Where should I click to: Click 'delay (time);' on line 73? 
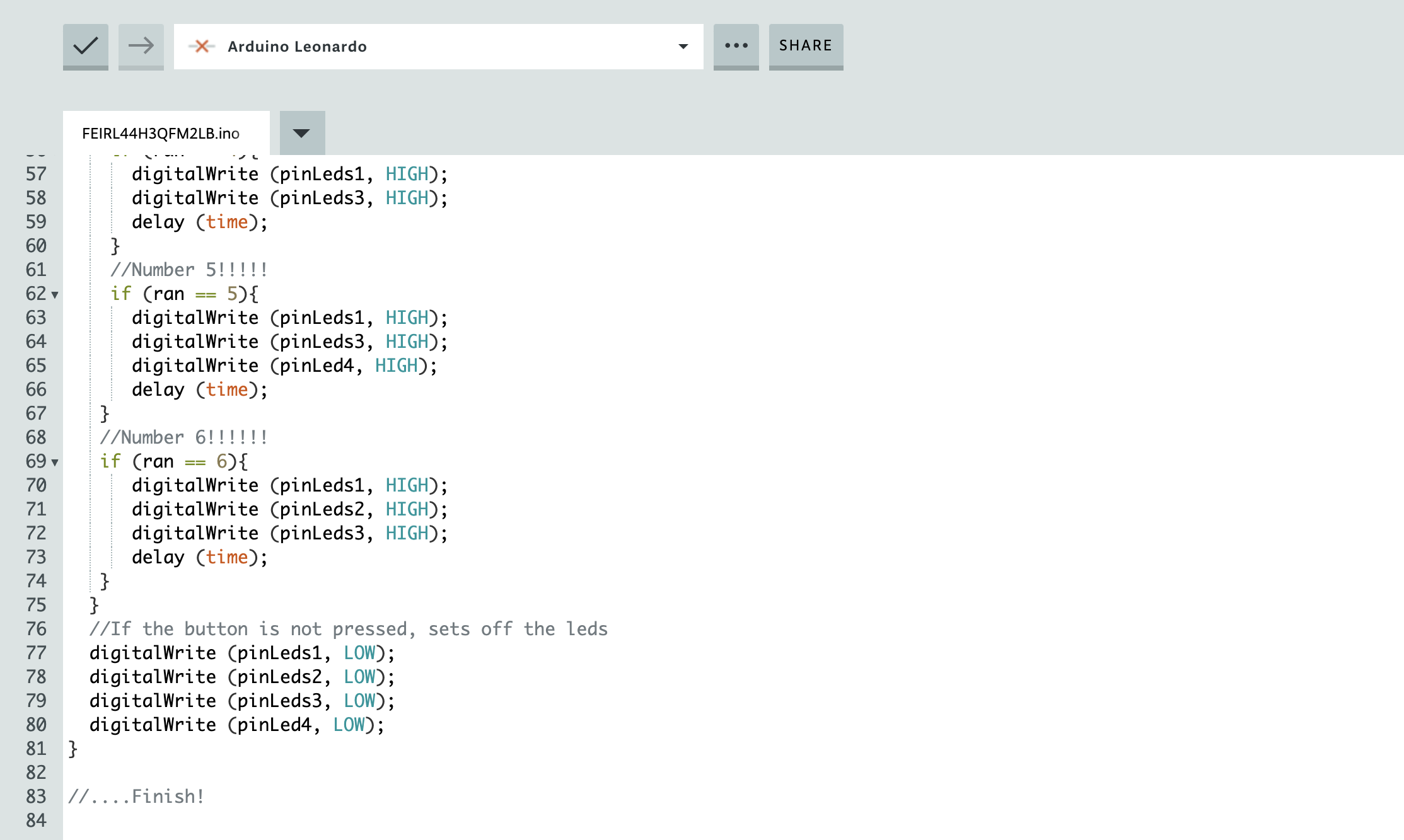200,557
